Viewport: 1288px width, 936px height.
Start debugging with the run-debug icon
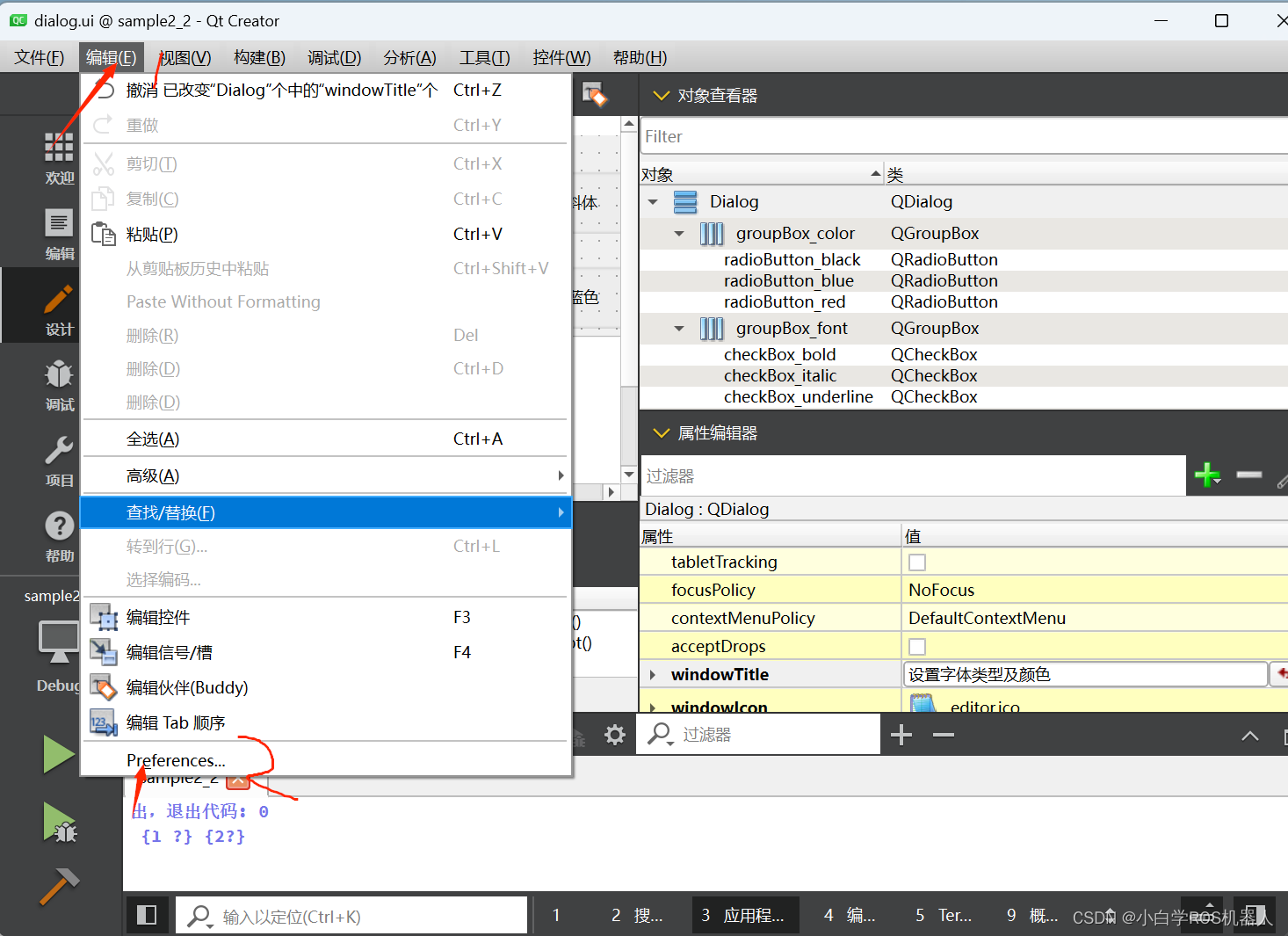(59, 823)
